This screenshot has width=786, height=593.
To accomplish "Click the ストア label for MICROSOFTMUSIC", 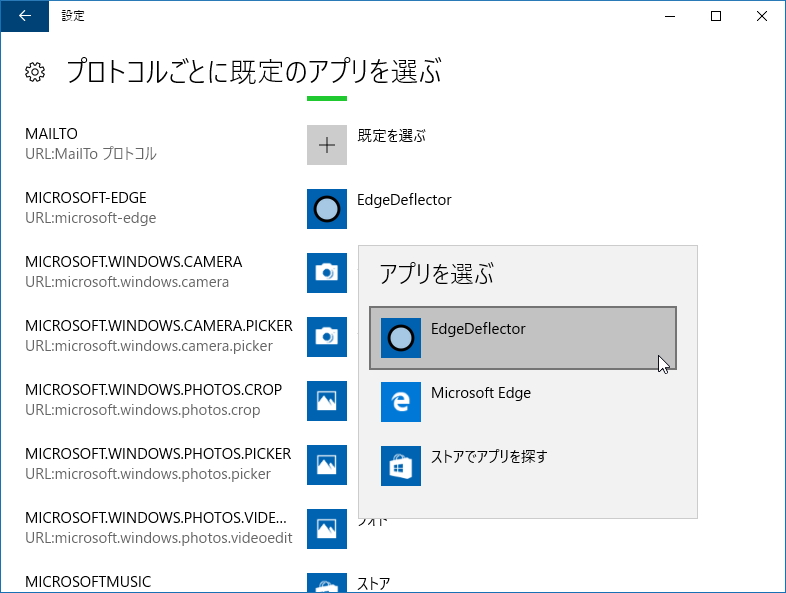I will click(373, 584).
